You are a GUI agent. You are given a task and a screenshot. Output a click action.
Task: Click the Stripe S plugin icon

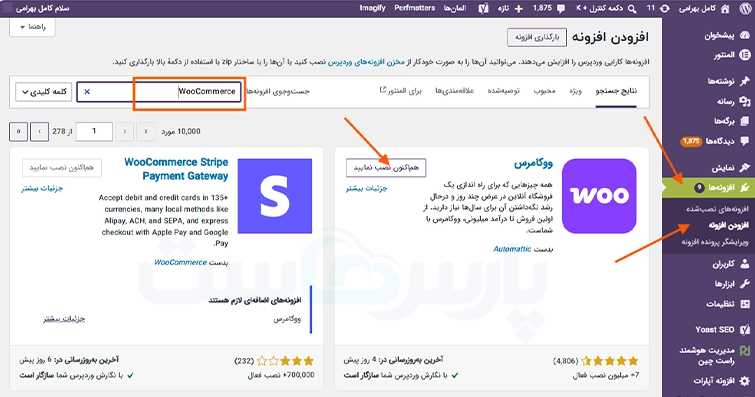tap(275, 196)
